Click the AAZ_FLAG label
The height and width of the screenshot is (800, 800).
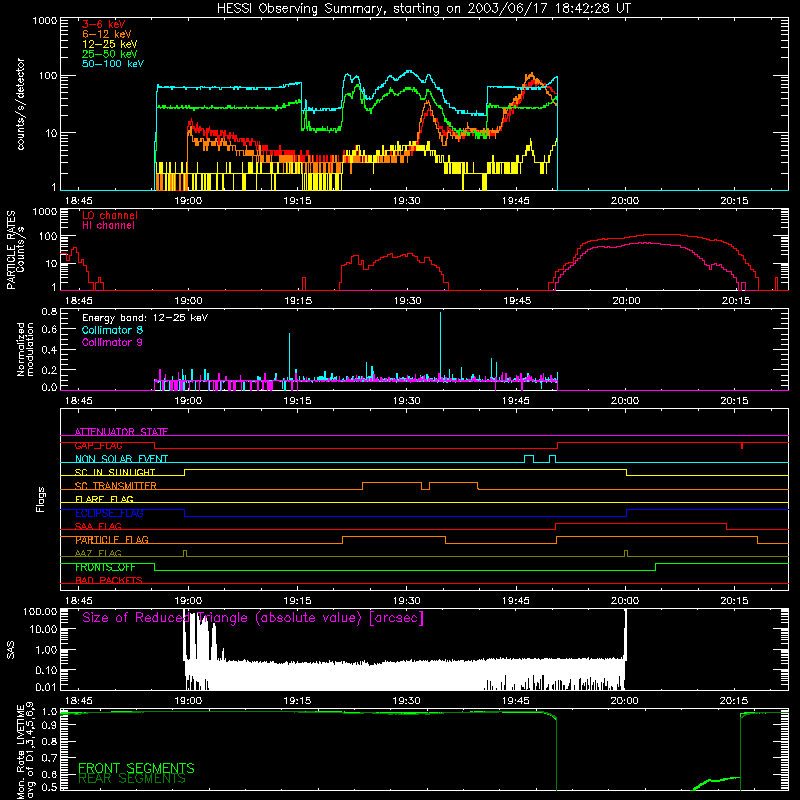point(98,554)
